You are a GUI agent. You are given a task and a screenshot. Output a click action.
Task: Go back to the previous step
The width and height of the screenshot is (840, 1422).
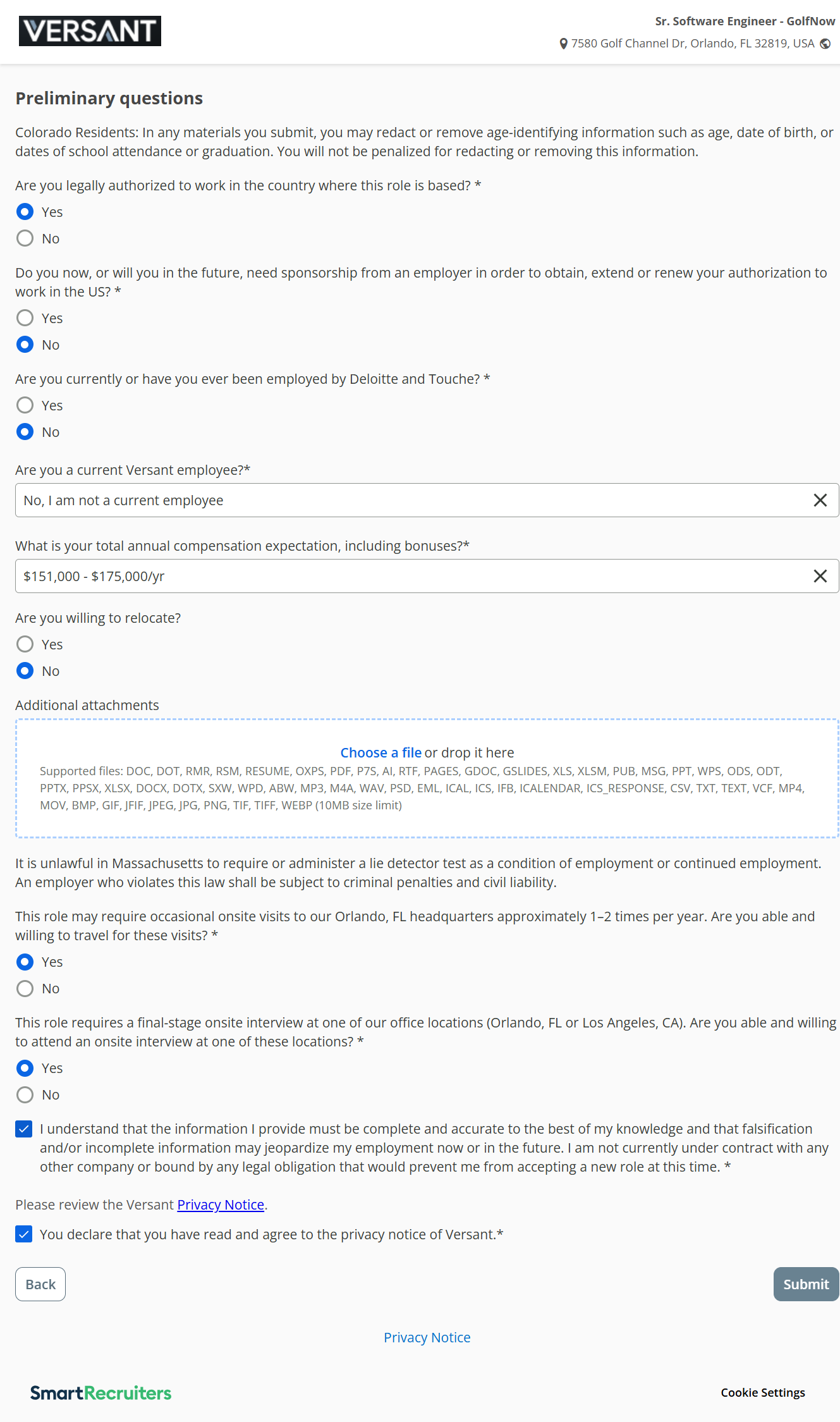tap(40, 1284)
